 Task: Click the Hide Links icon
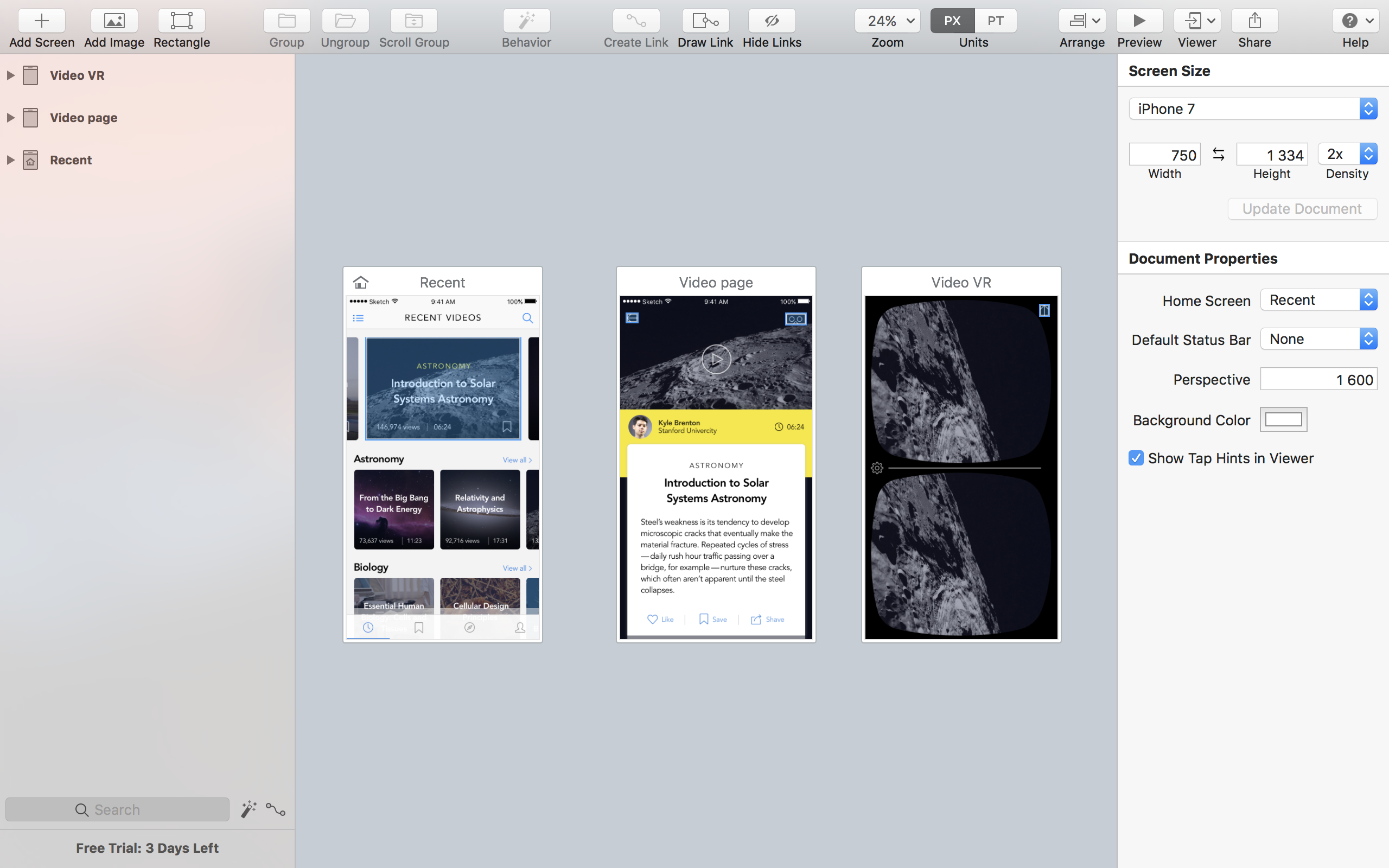point(772,20)
